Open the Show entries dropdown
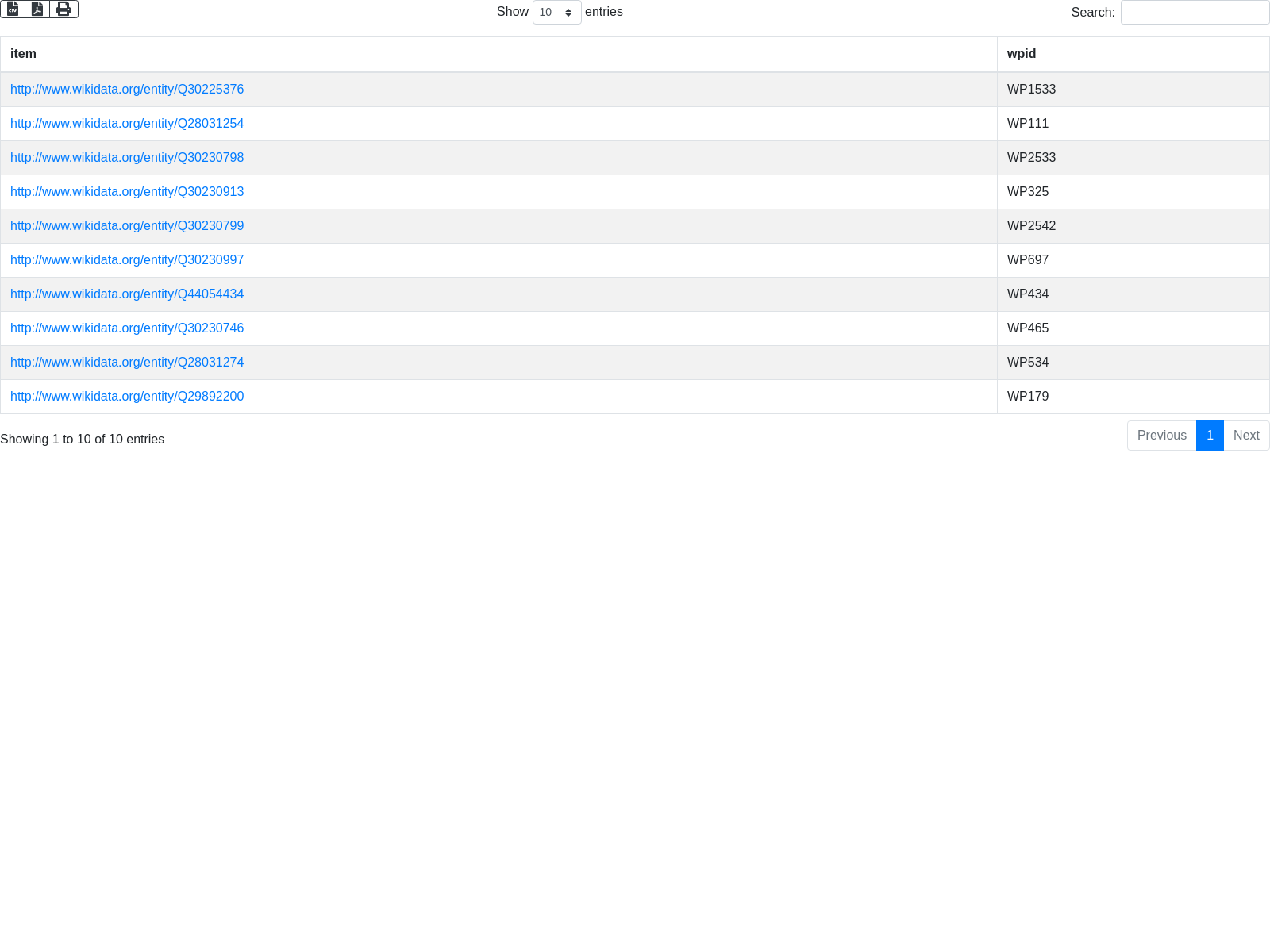Viewport: 1270px width, 952px height. (556, 13)
